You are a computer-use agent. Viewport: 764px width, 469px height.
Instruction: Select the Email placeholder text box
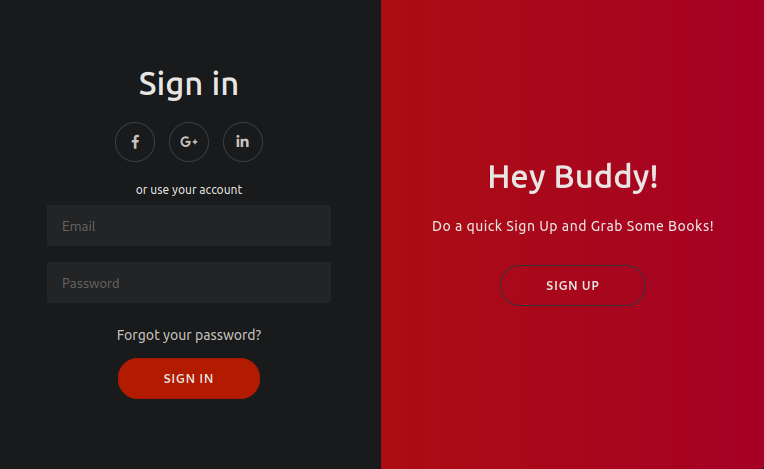pos(189,226)
